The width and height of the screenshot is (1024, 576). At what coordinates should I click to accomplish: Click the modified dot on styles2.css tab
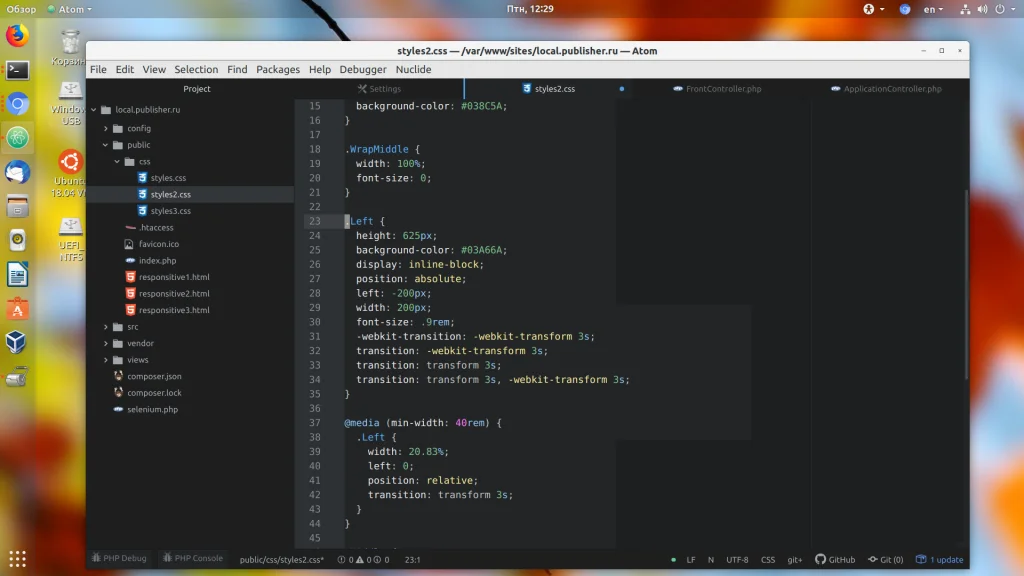tap(621, 89)
